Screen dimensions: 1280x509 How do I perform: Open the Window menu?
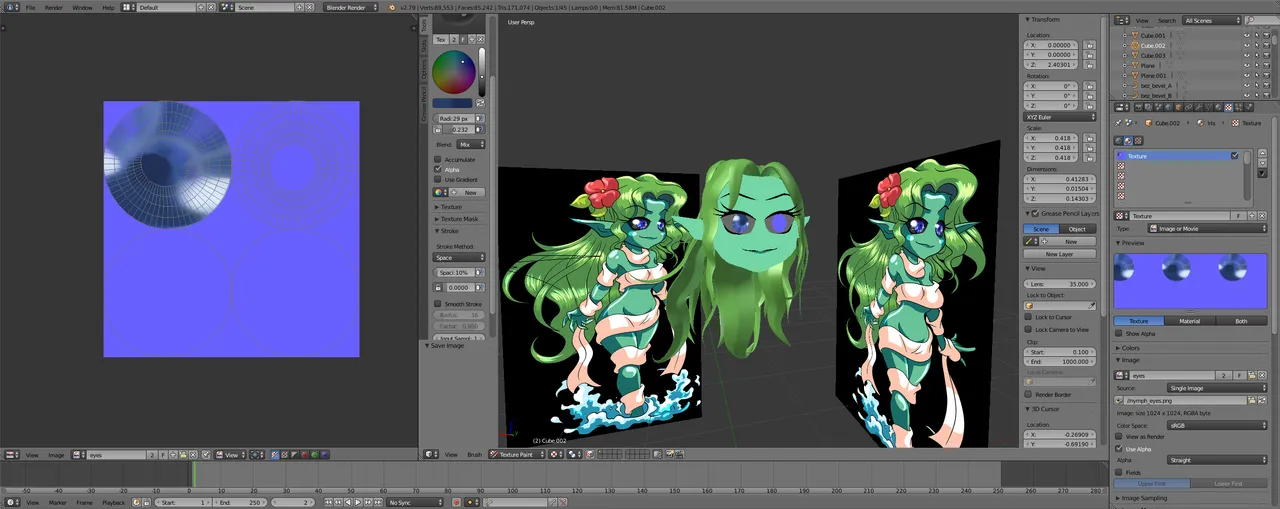[x=82, y=7]
